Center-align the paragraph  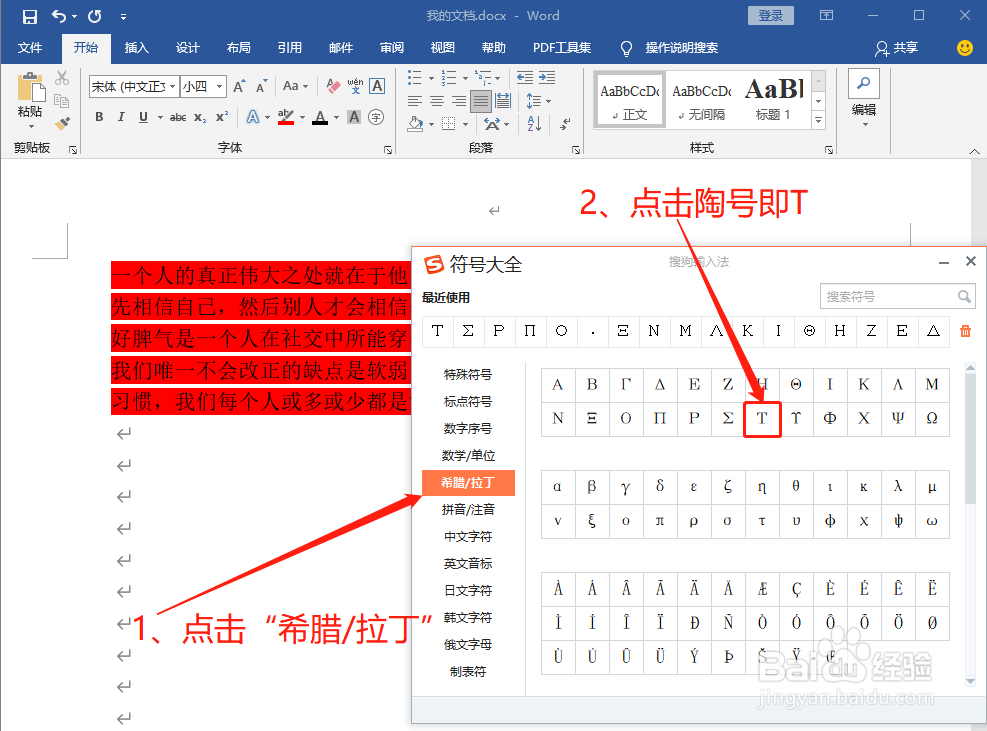[437, 101]
